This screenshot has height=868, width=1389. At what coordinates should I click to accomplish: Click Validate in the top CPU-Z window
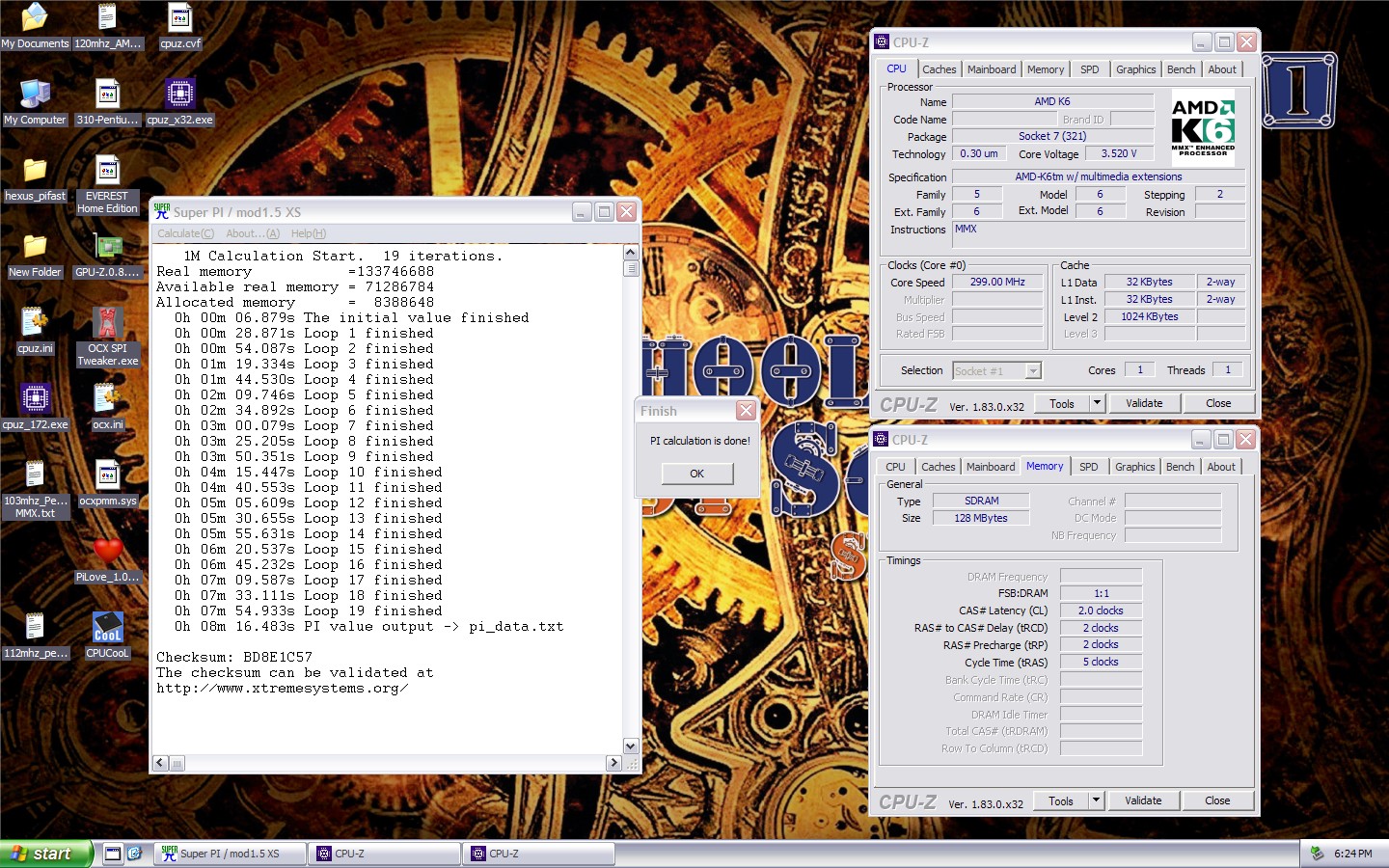(1144, 404)
